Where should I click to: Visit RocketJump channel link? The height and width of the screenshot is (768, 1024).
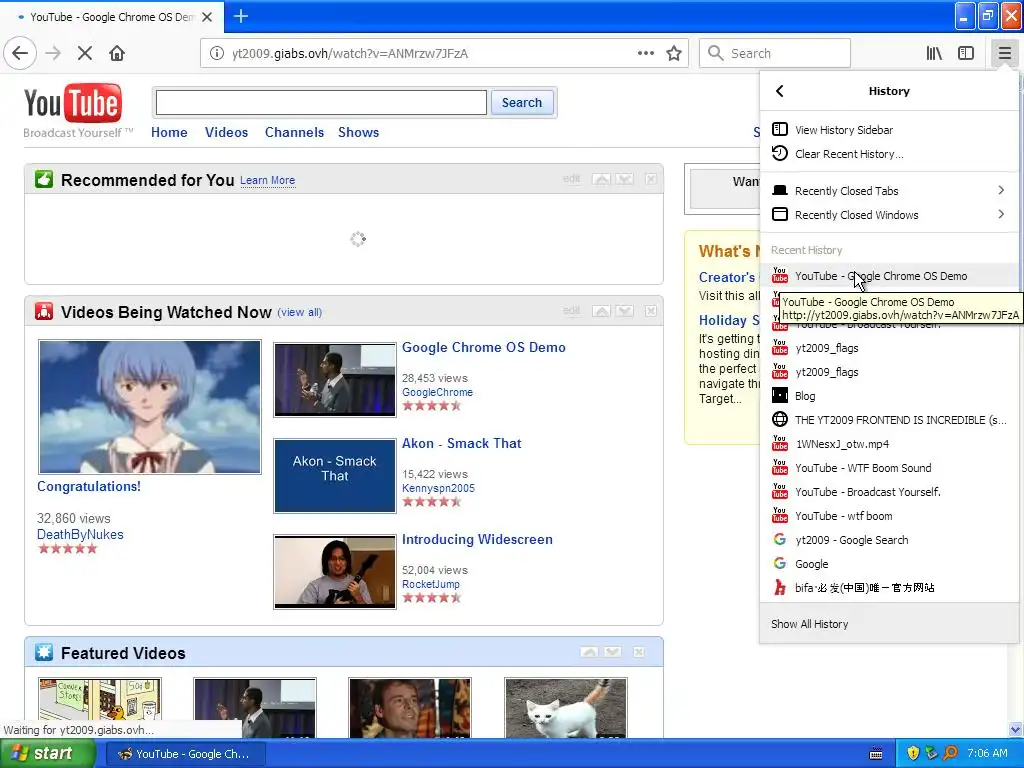pyautogui.click(x=431, y=584)
